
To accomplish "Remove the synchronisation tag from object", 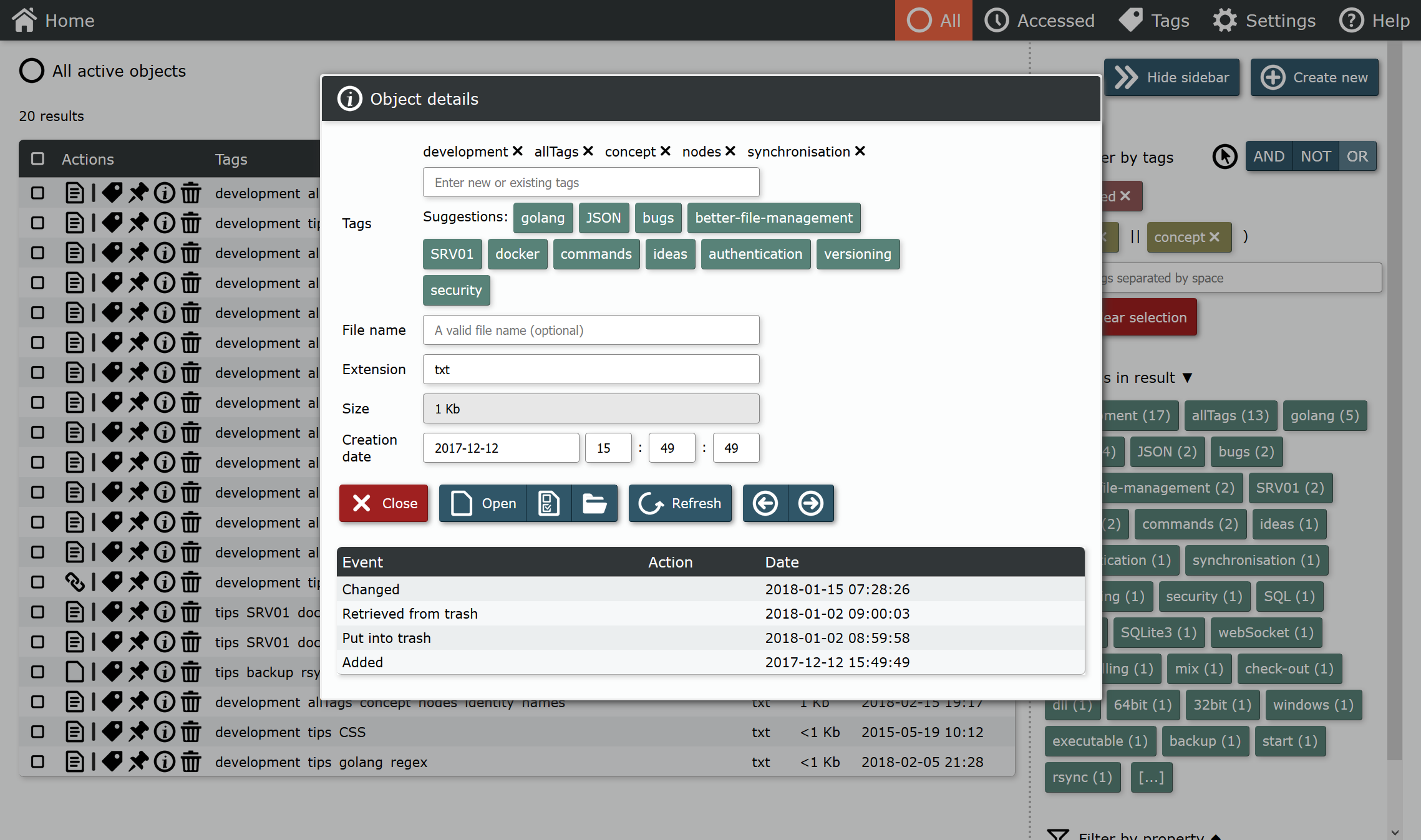I will [x=860, y=152].
